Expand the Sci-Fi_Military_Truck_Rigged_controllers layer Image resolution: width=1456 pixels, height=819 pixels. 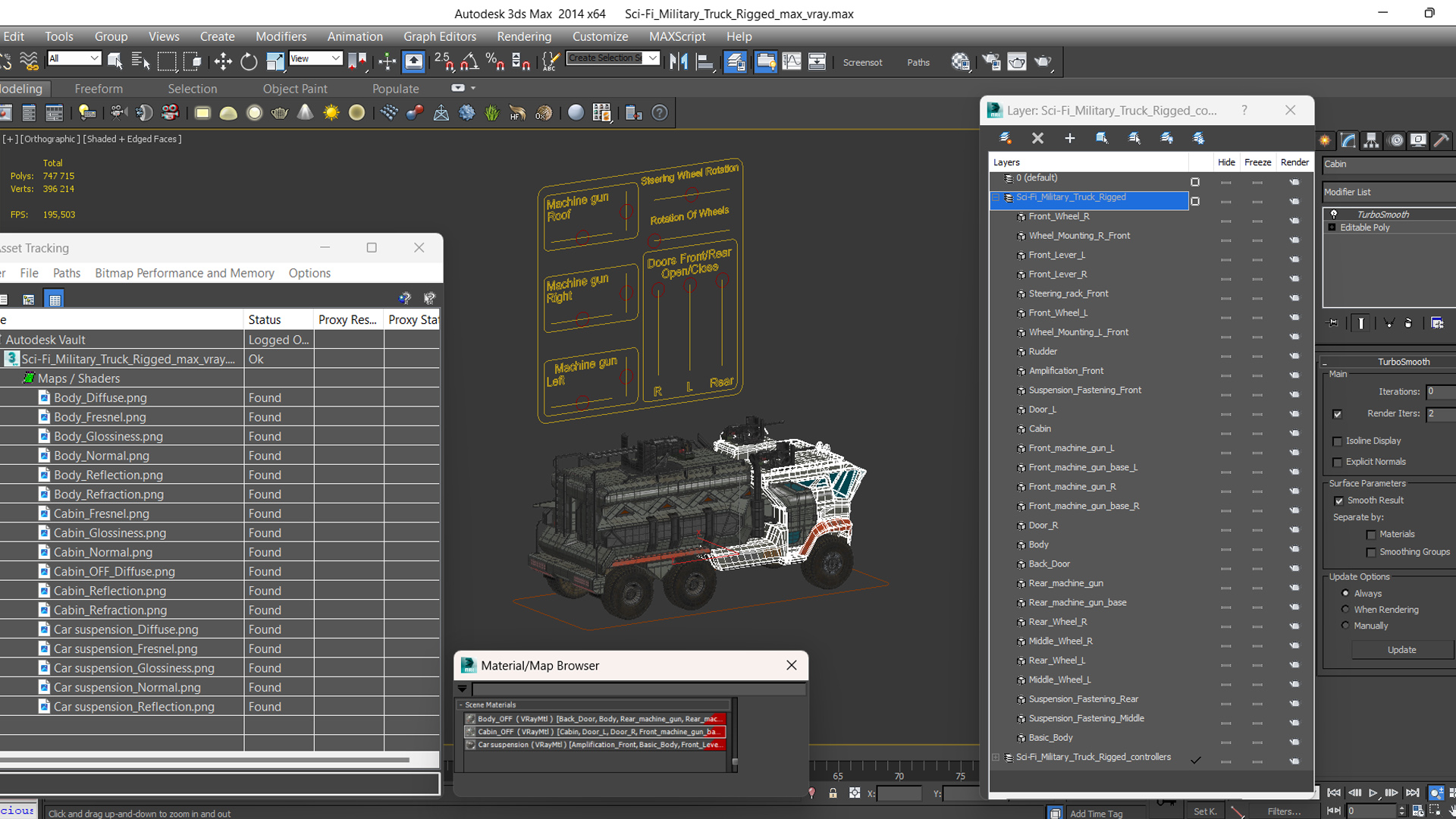pyautogui.click(x=996, y=758)
